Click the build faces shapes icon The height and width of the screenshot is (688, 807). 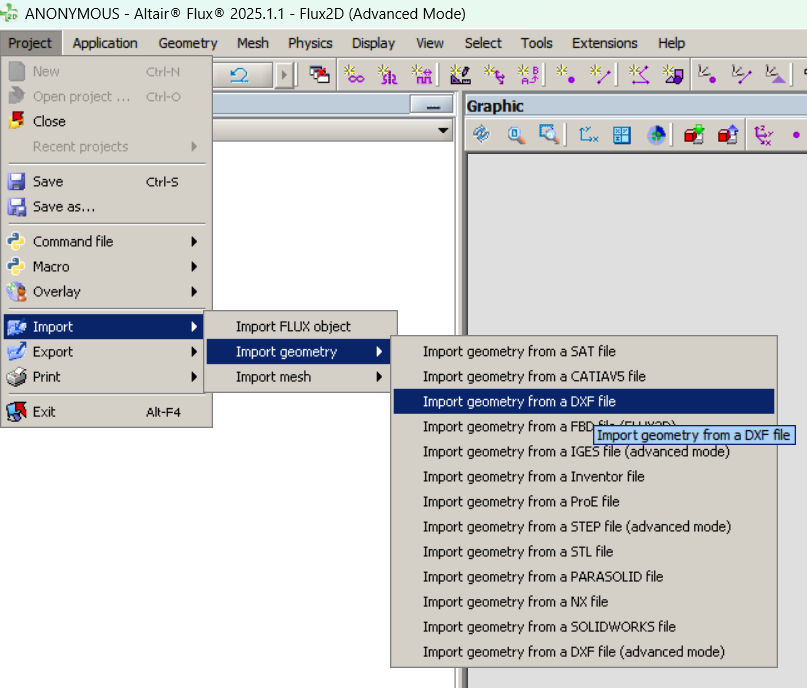click(x=673, y=75)
